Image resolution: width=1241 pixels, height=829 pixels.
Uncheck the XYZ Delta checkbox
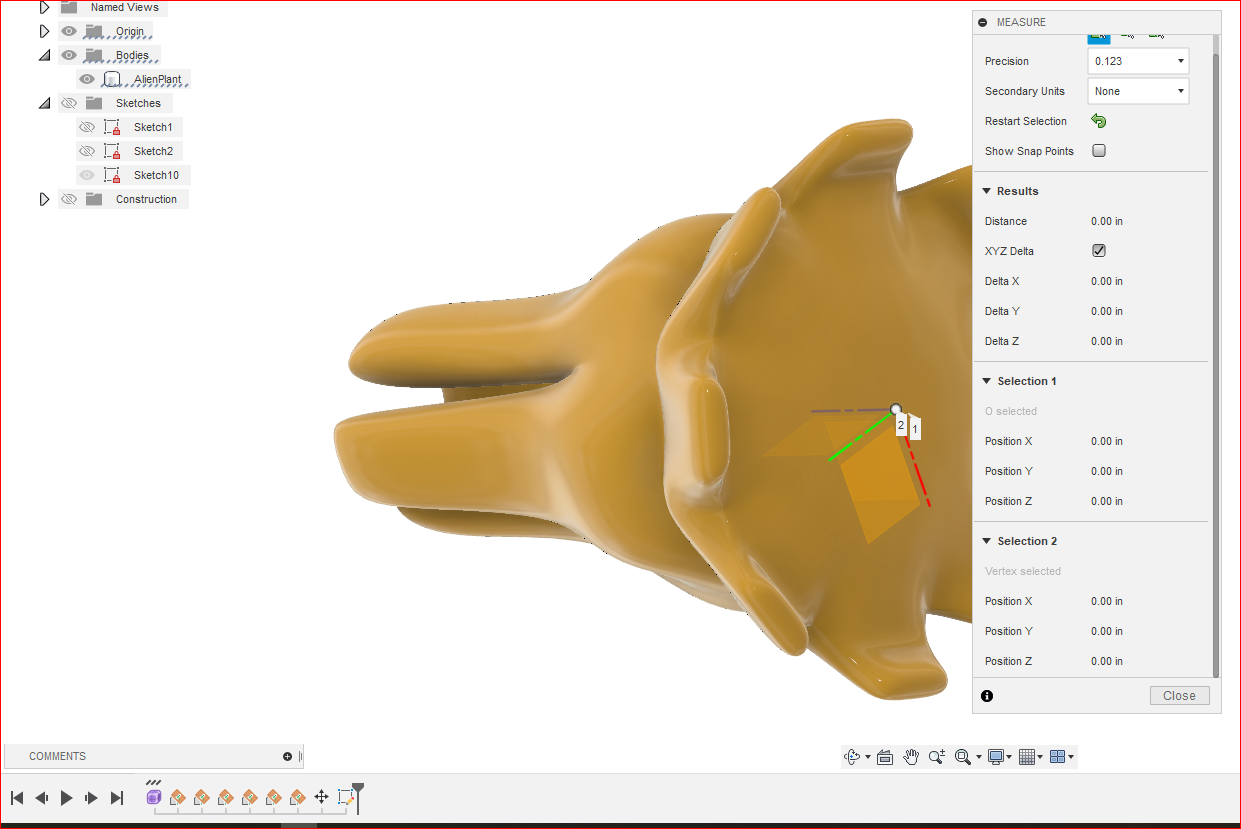click(1098, 251)
